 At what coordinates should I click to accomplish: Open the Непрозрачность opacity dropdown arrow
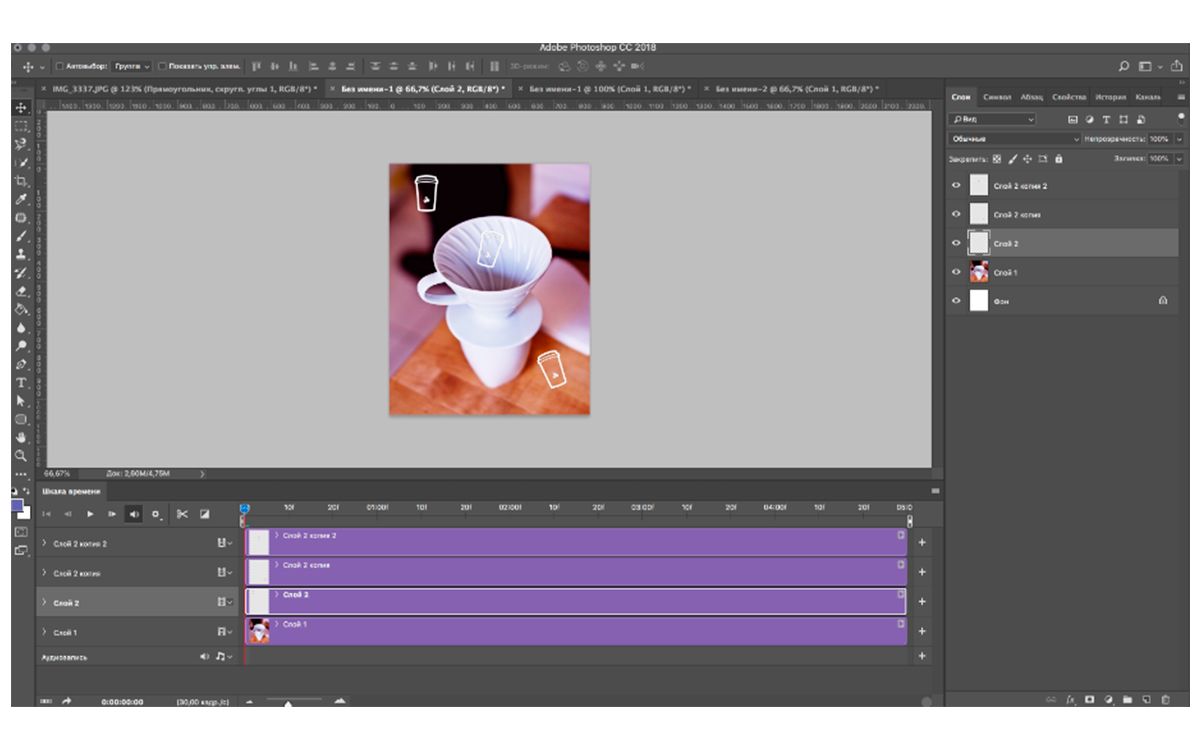point(1178,139)
